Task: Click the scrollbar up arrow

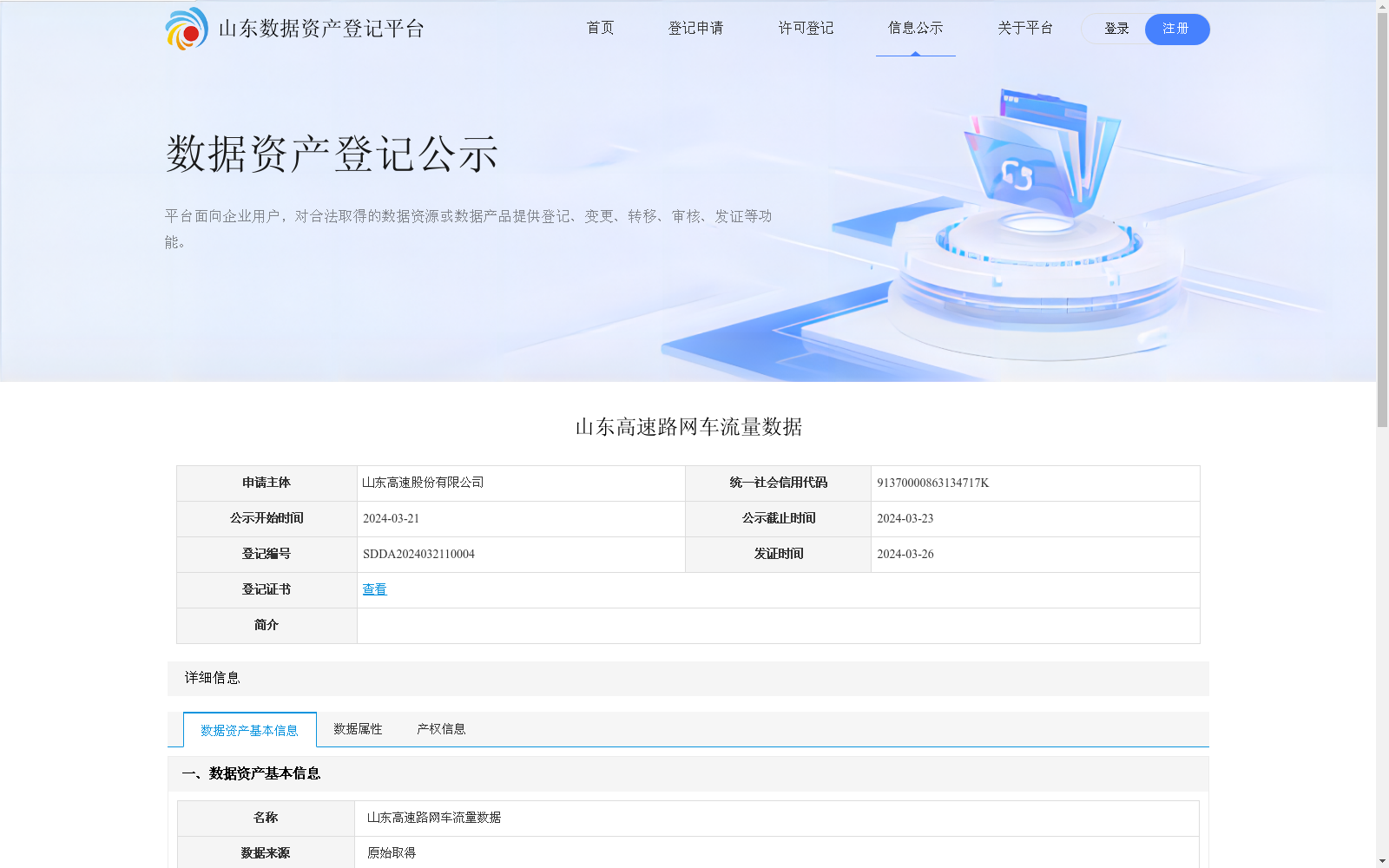Action: click(x=1382, y=6)
